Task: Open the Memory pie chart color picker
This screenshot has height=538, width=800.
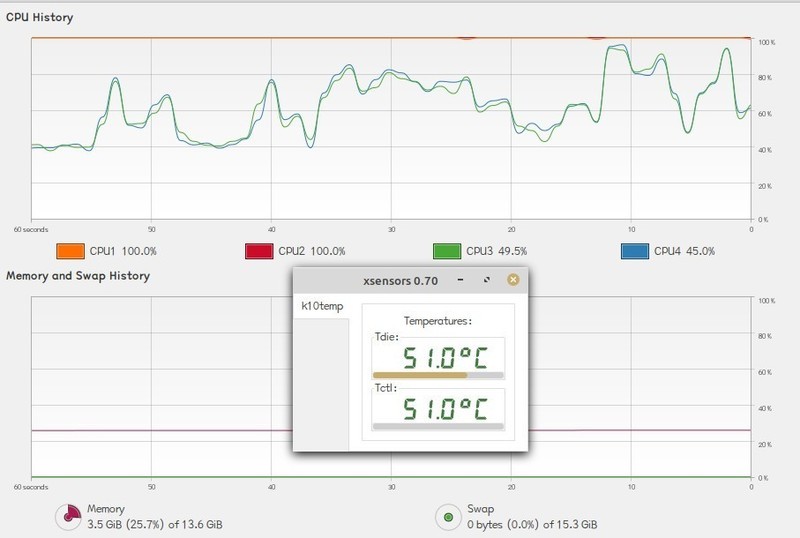Action: pos(68,517)
